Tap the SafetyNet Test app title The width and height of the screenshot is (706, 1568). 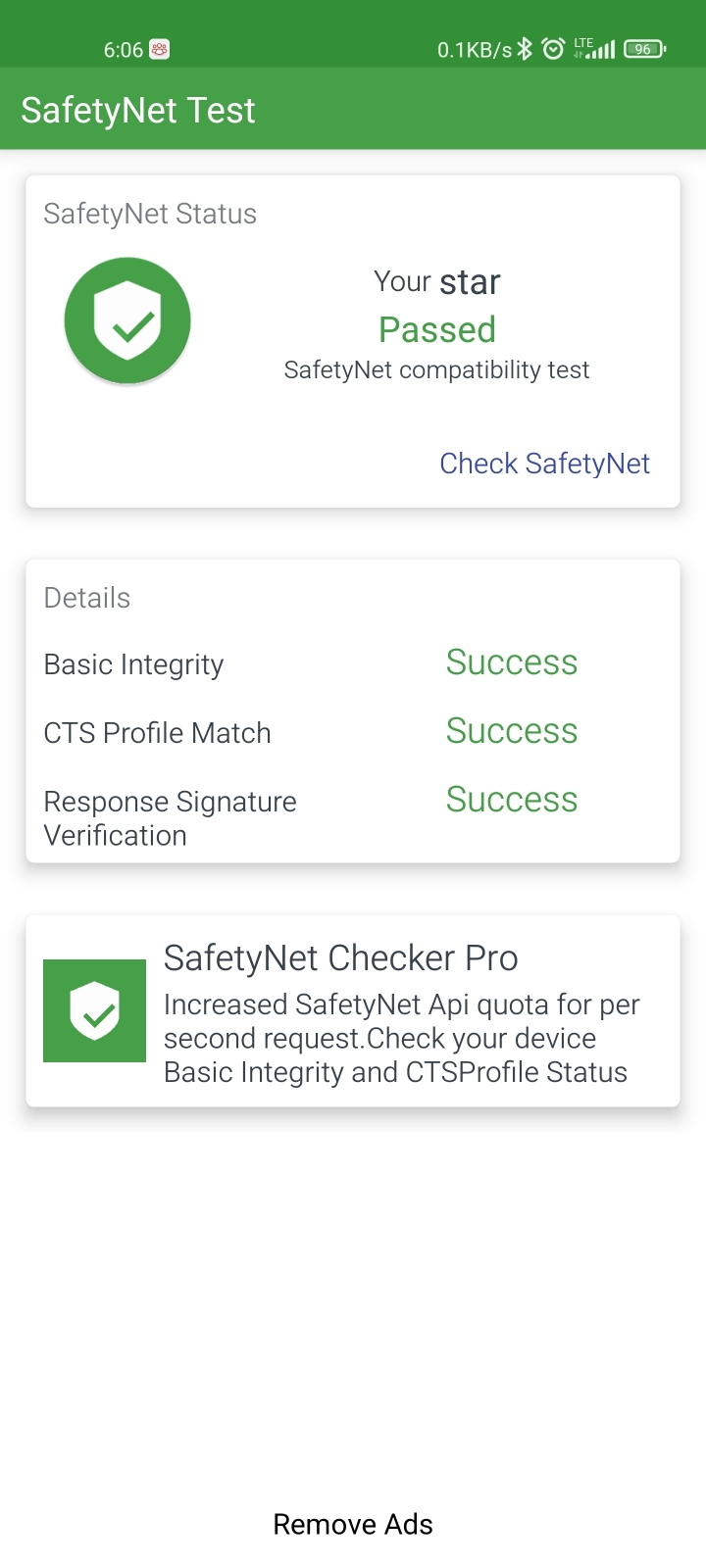138,111
